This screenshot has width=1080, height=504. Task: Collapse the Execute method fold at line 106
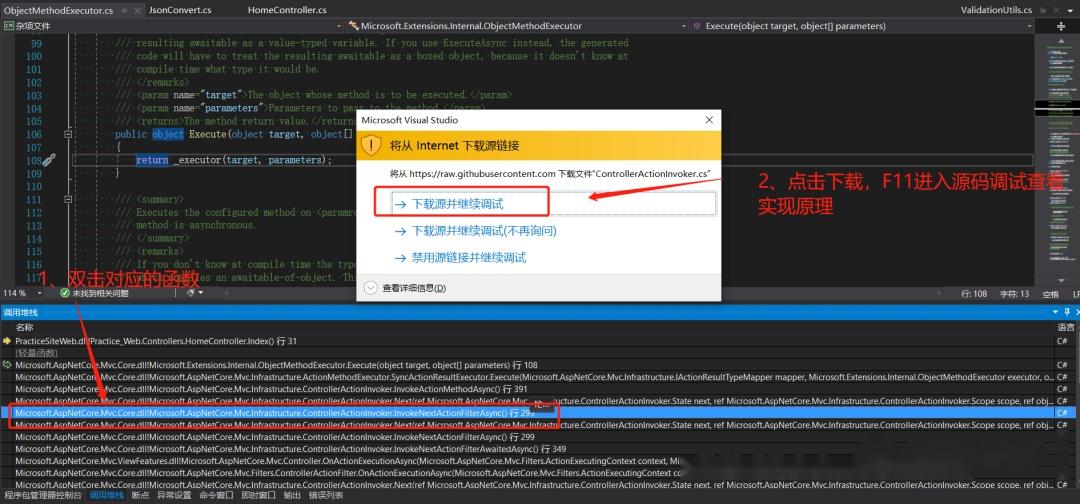coord(67,134)
